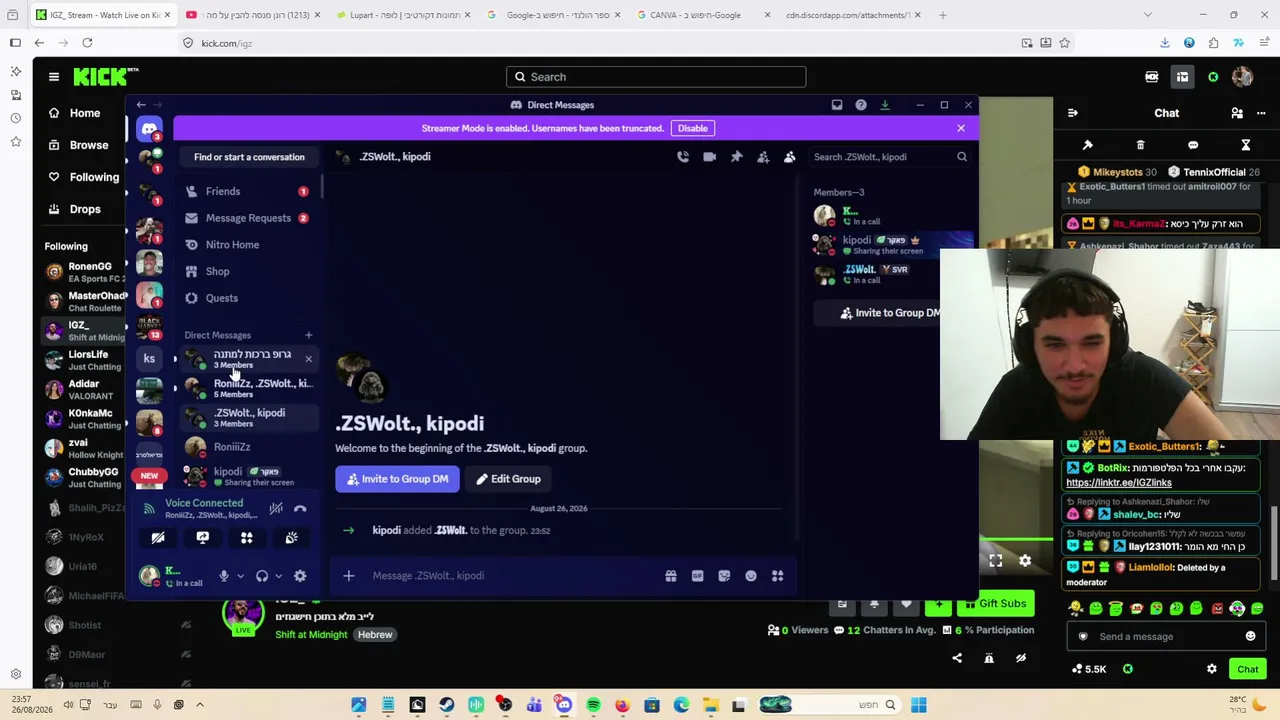Open headphone output options arrow
This screenshot has width=1280, height=720.
[278, 576]
